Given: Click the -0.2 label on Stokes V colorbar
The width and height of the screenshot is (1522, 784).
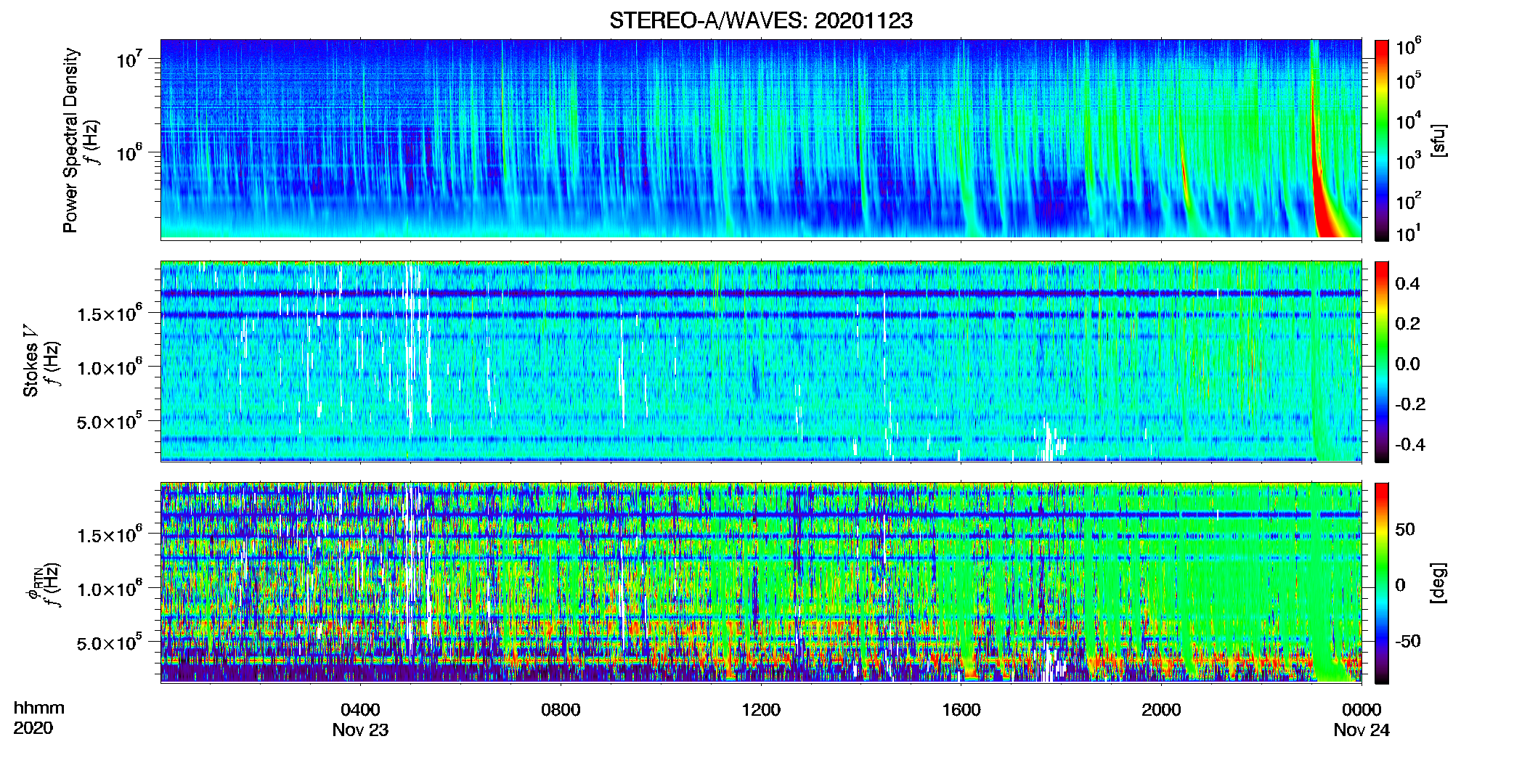Looking at the screenshot, I should click(x=1410, y=404).
